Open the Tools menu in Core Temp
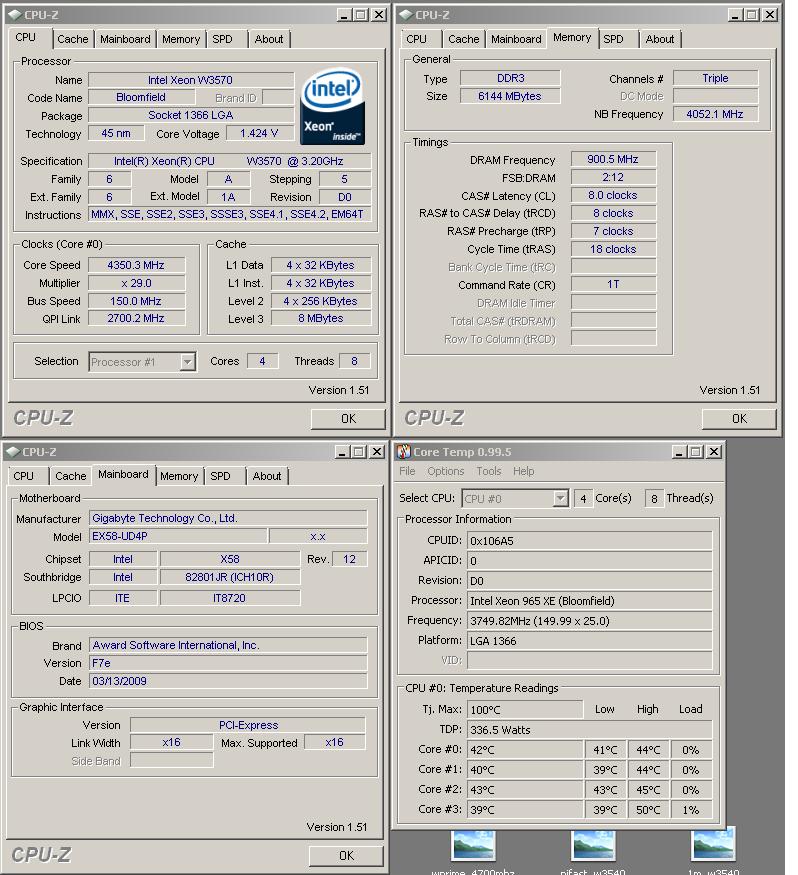Image resolution: width=798 pixels, height=875 pixels. 488,471
